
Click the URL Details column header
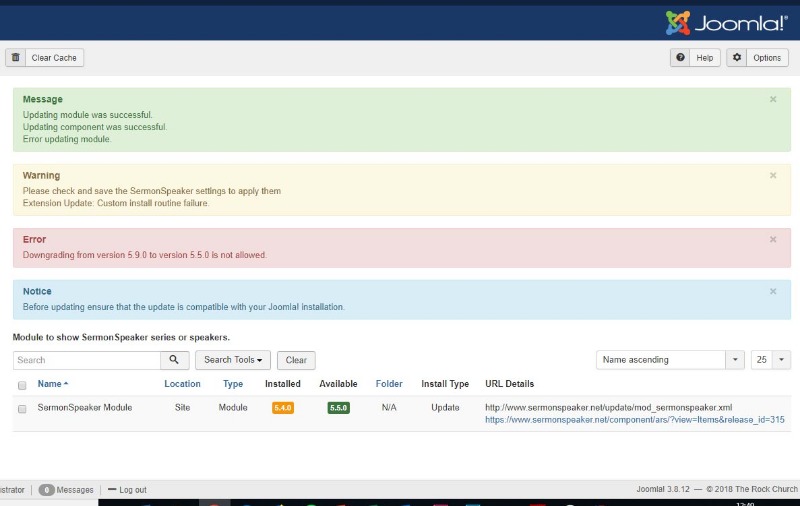point(509,384)
